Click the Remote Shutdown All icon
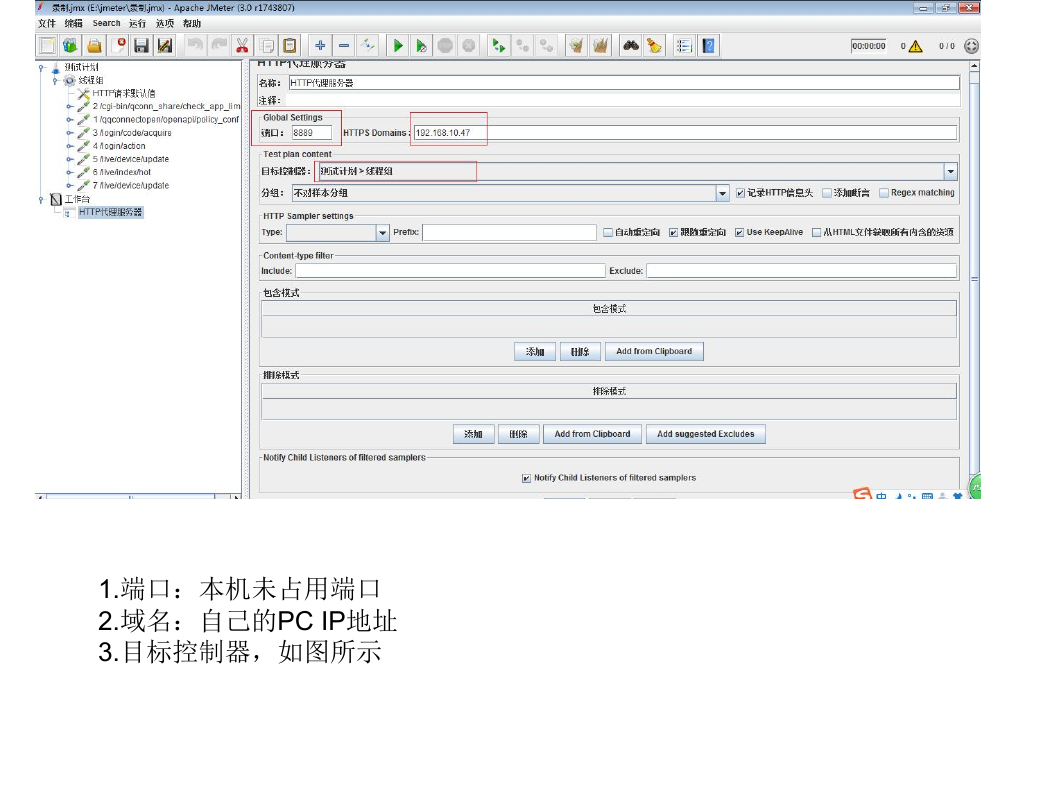Image resolution: width=1050 pixels, height=788 pixels. point(546,46)
